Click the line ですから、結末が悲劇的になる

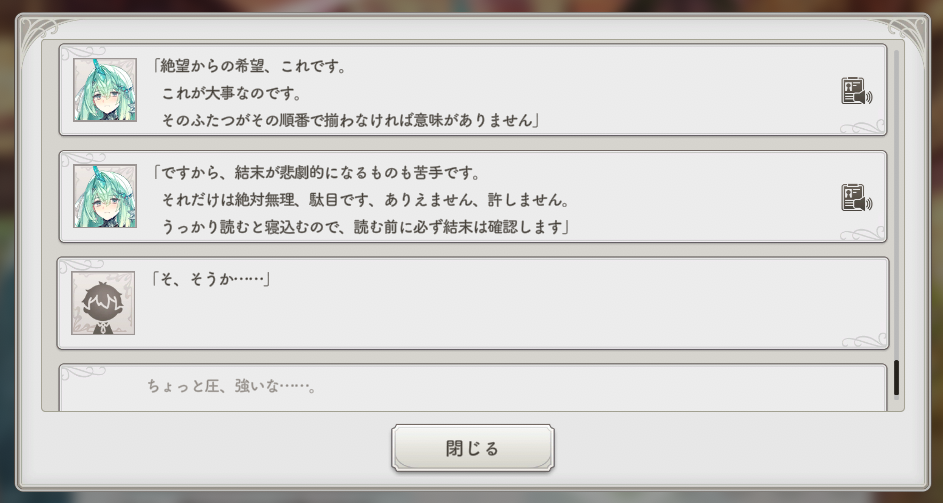click(x=318, y=173)
